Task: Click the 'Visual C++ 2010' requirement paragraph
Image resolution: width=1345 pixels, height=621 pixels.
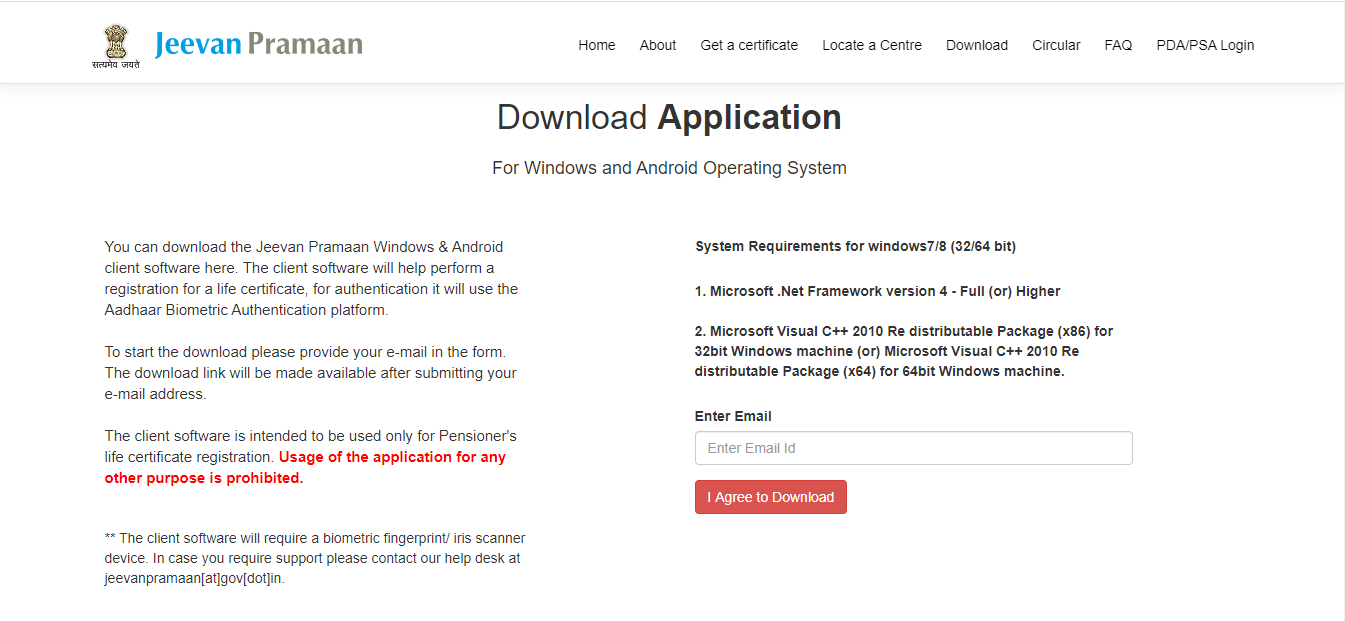Action: (x=904, y=351)
